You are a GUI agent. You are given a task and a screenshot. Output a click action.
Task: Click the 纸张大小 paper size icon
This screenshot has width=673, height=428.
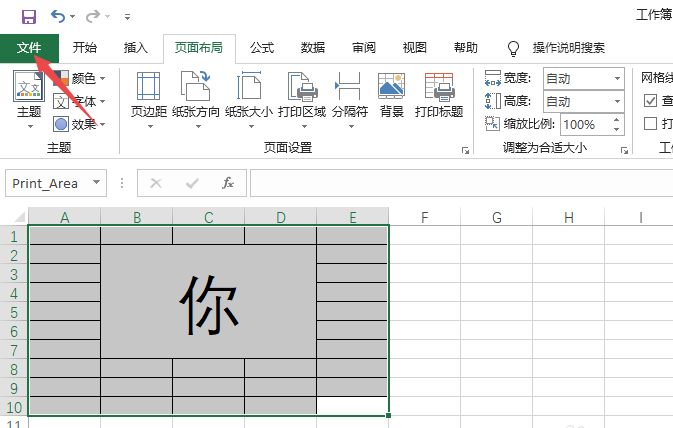[x=249, y=86]
